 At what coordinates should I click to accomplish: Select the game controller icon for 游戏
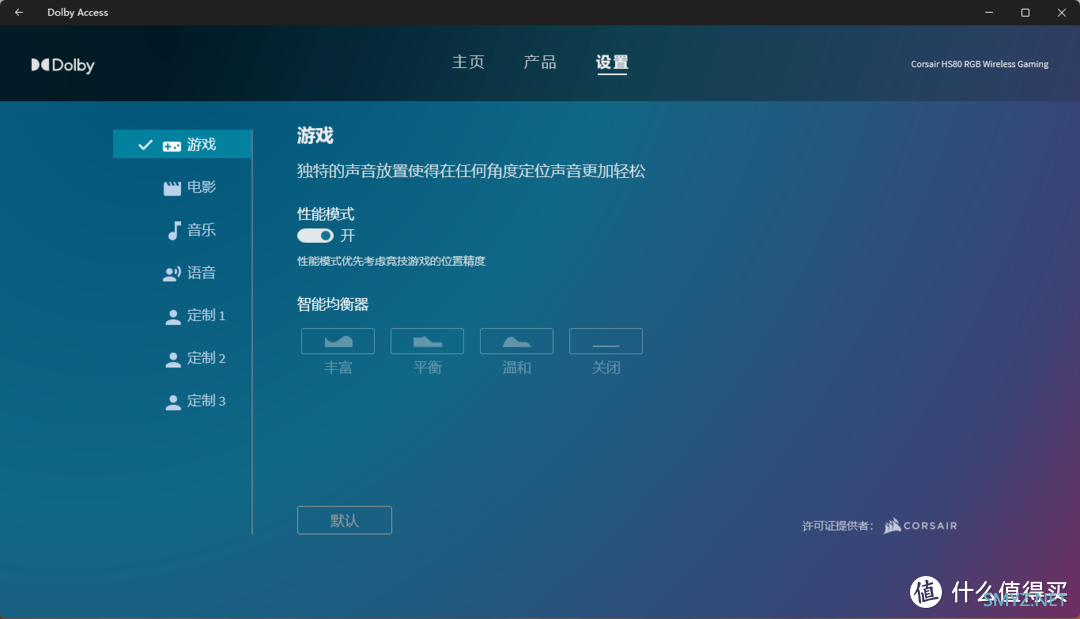[x=172, y=146]
